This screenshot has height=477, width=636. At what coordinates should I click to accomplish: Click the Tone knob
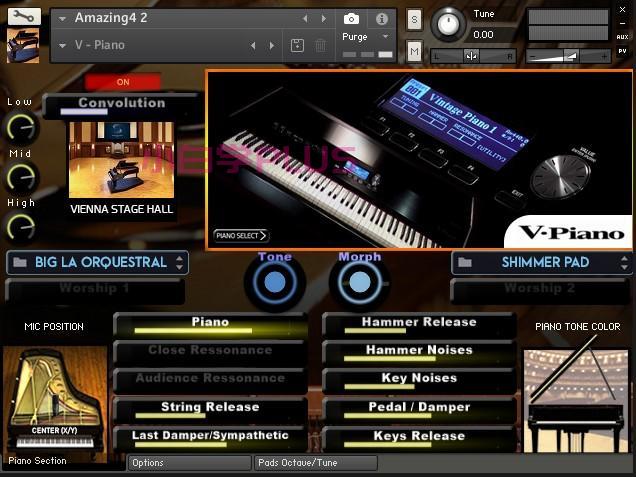pyautogui.click(x=275, y=283)
